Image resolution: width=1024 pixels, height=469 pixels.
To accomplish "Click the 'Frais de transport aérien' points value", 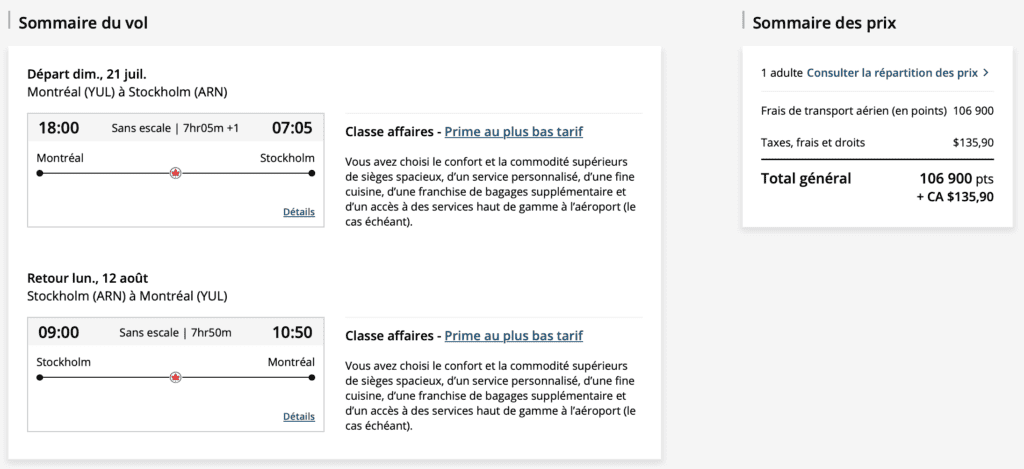I will tap(973, 110).
